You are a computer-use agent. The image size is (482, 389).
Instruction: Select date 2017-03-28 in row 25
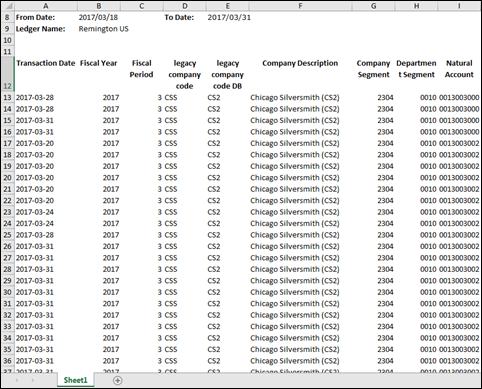46,235
